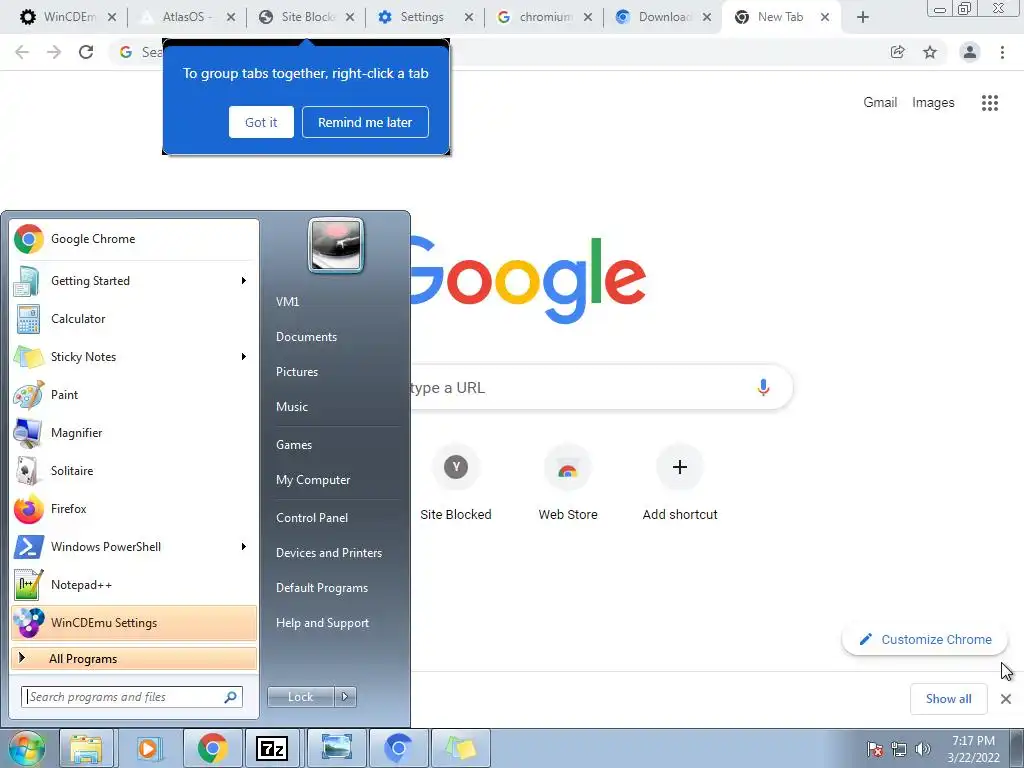Open Site Blocked shortcut
This screenshot has height=768, width=1024.
(456, 483)
